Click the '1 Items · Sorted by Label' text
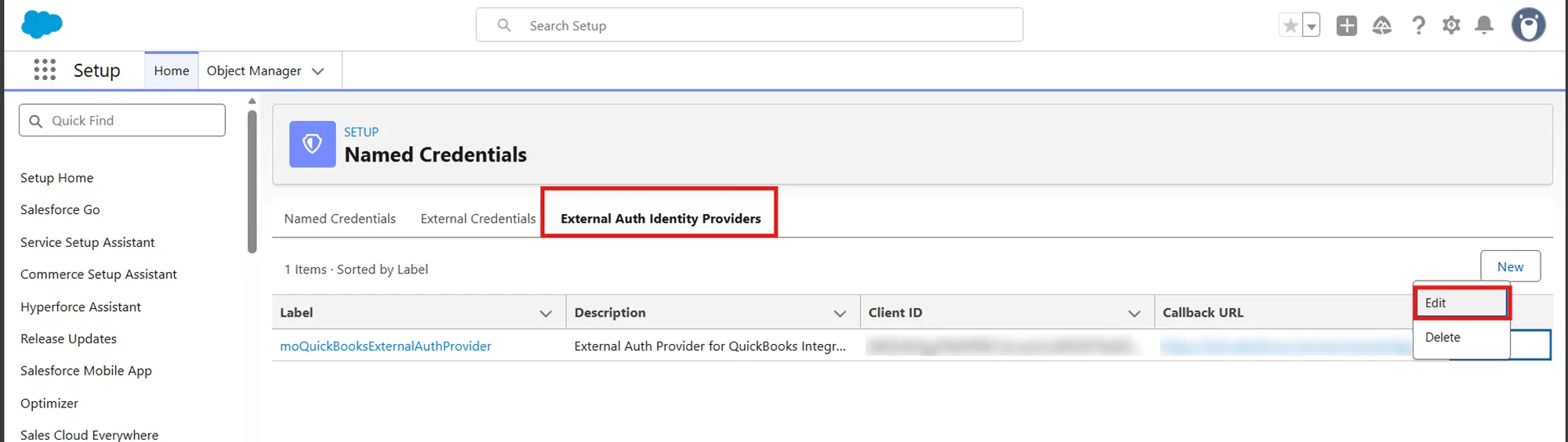This screenshot has width=1568, height=442. [x=356, y=270]
